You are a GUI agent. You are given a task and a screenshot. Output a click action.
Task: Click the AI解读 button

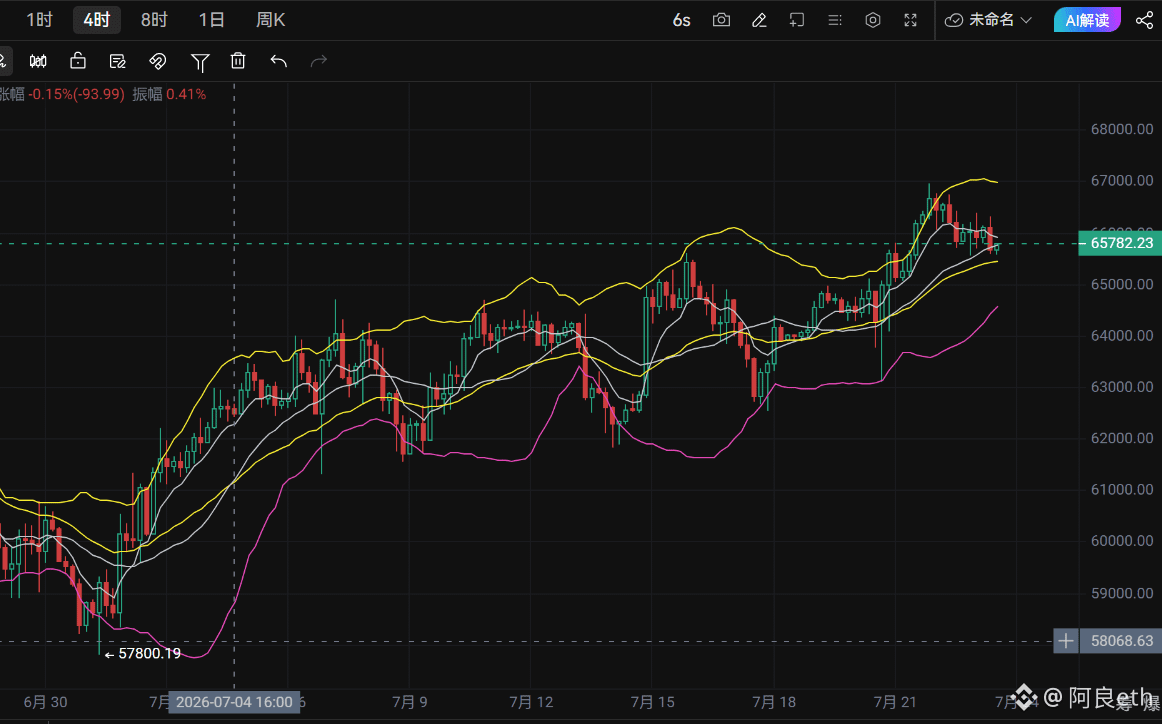pyautogui.click(x=1087, y=20)
